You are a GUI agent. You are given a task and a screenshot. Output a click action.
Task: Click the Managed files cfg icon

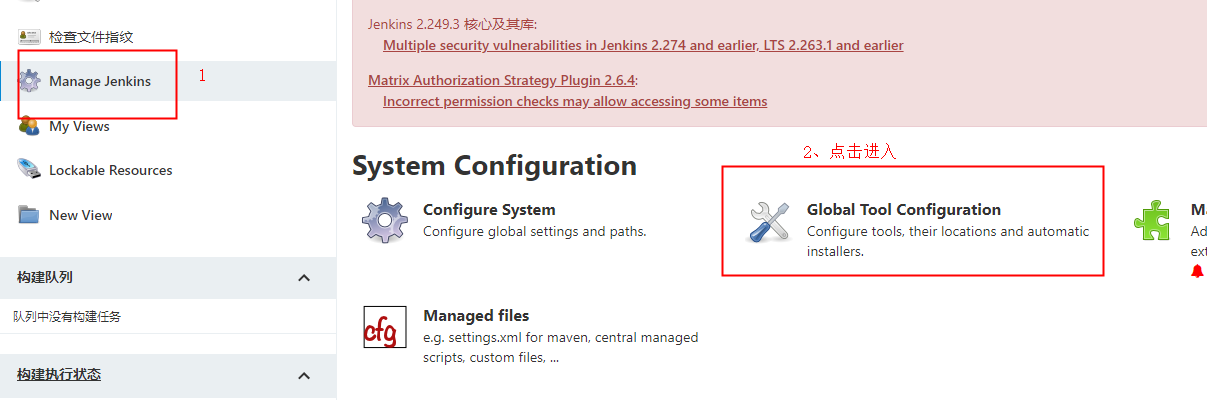(x=385, y=327)
